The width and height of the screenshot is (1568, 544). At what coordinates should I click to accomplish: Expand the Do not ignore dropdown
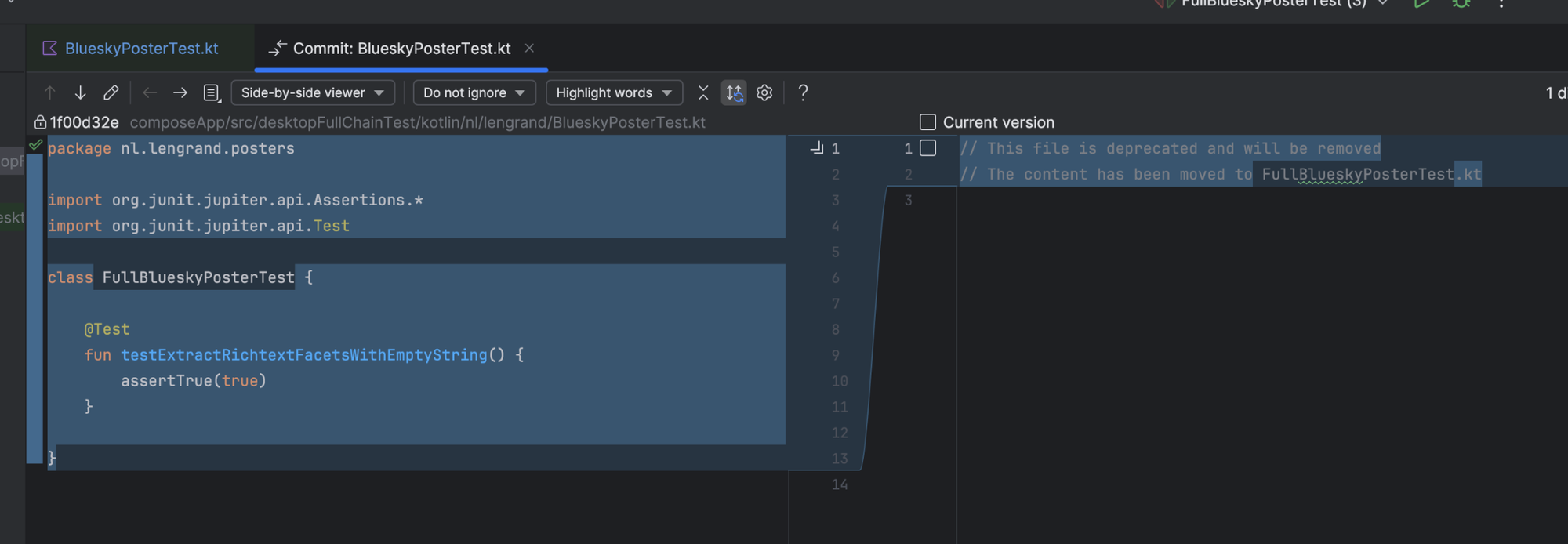(474, 92)
